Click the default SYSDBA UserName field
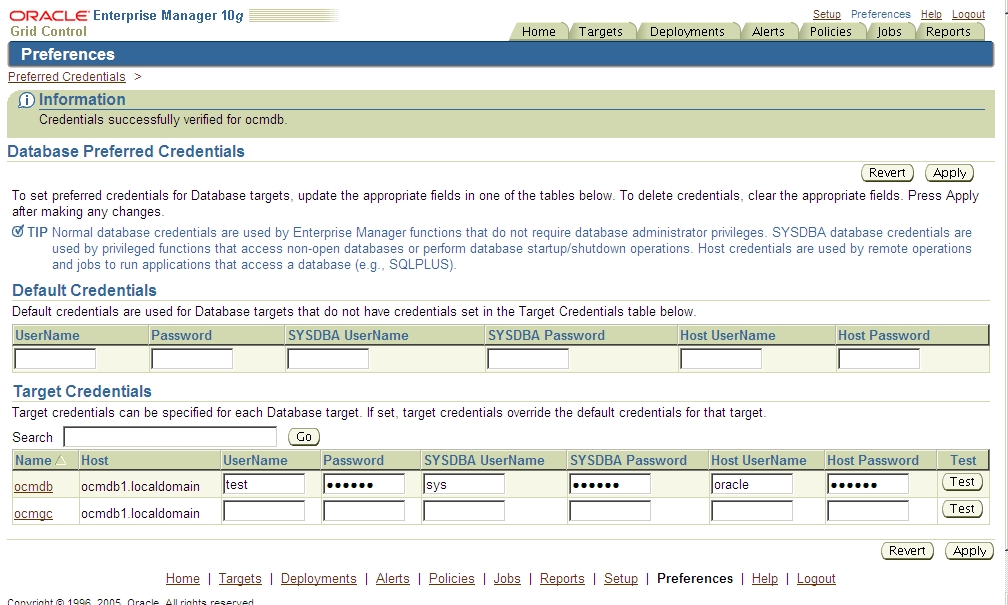 328,359
